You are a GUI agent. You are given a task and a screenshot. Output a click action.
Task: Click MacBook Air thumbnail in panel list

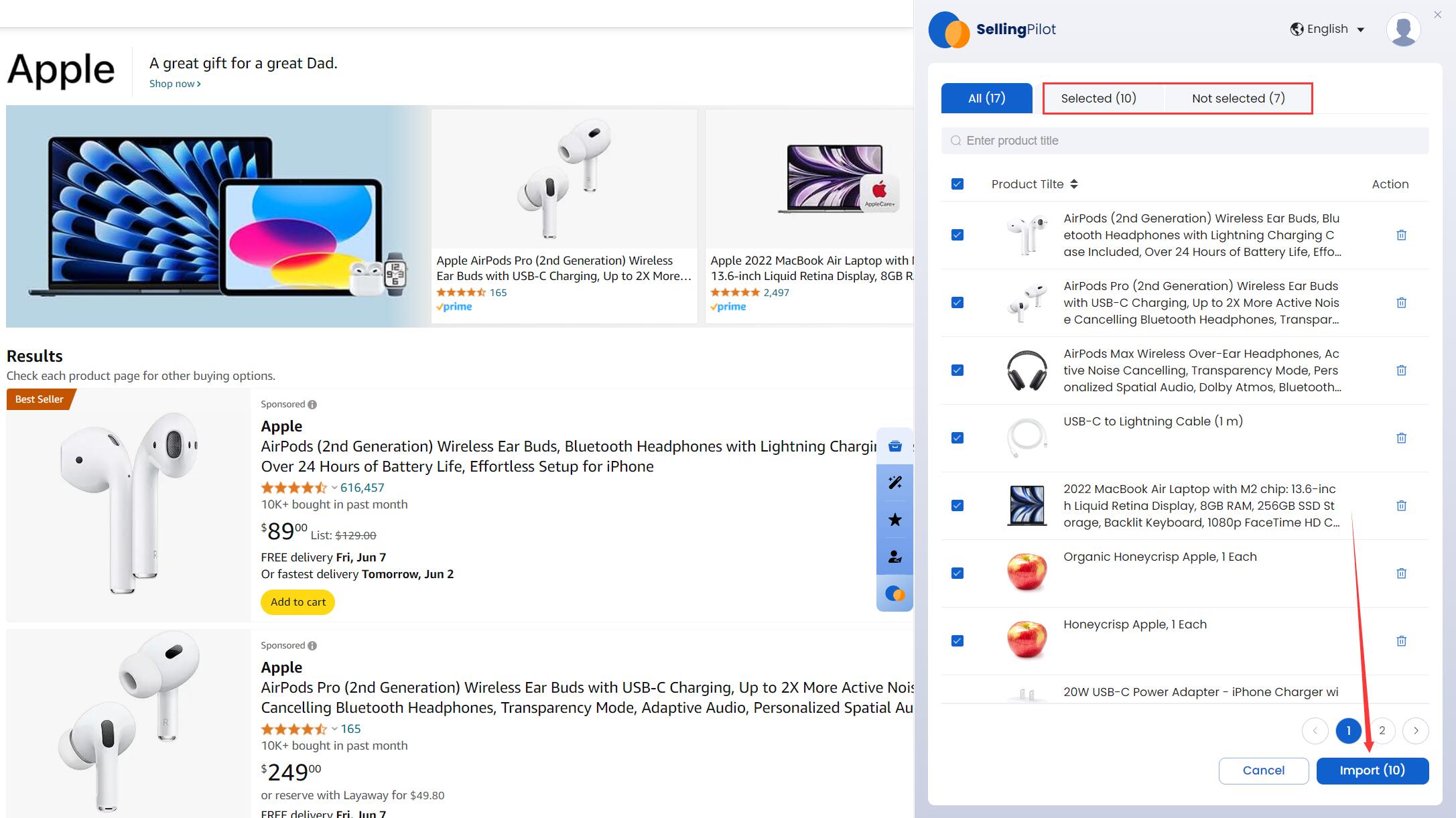[1027, 506]
